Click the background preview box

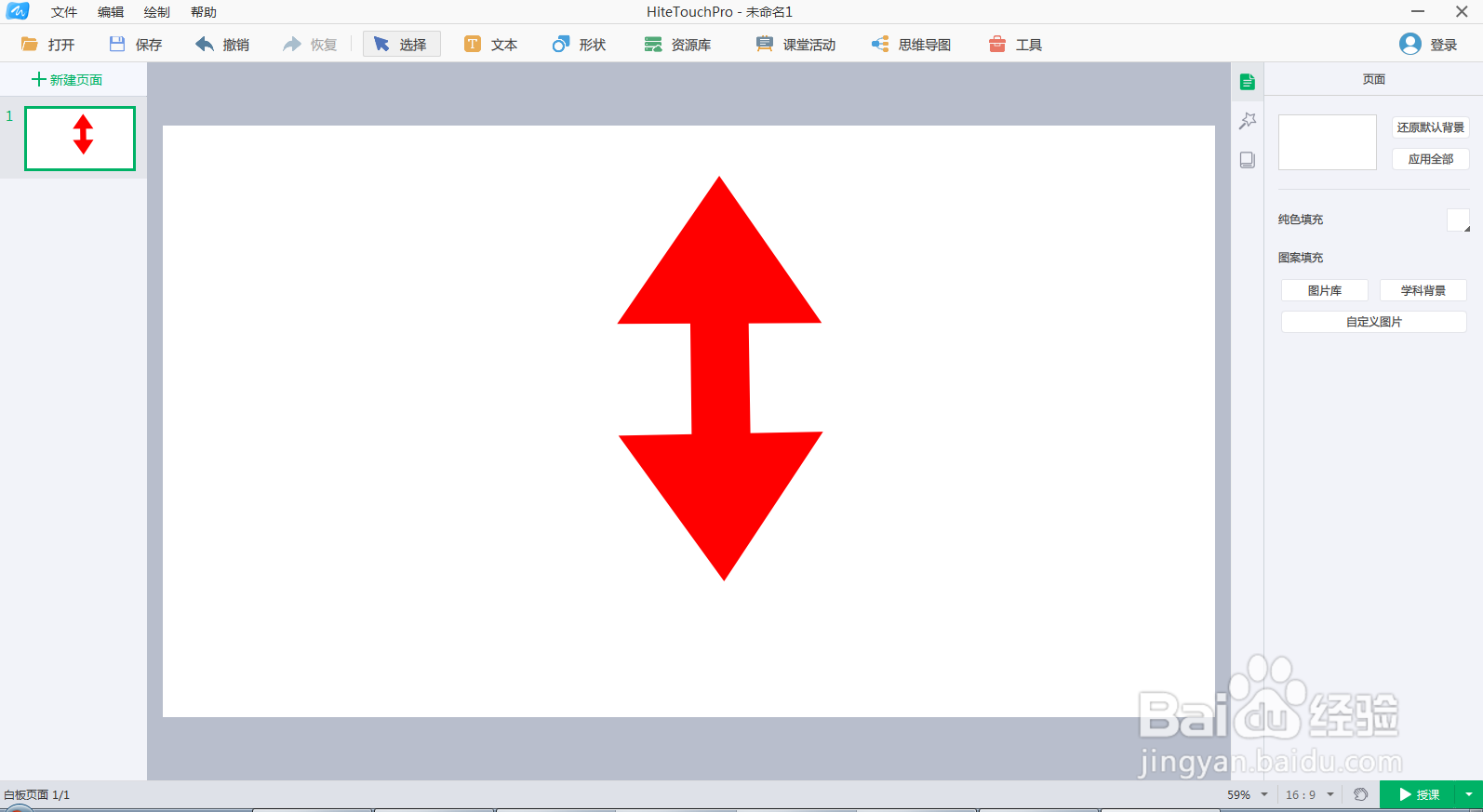tap(1328, 142)
